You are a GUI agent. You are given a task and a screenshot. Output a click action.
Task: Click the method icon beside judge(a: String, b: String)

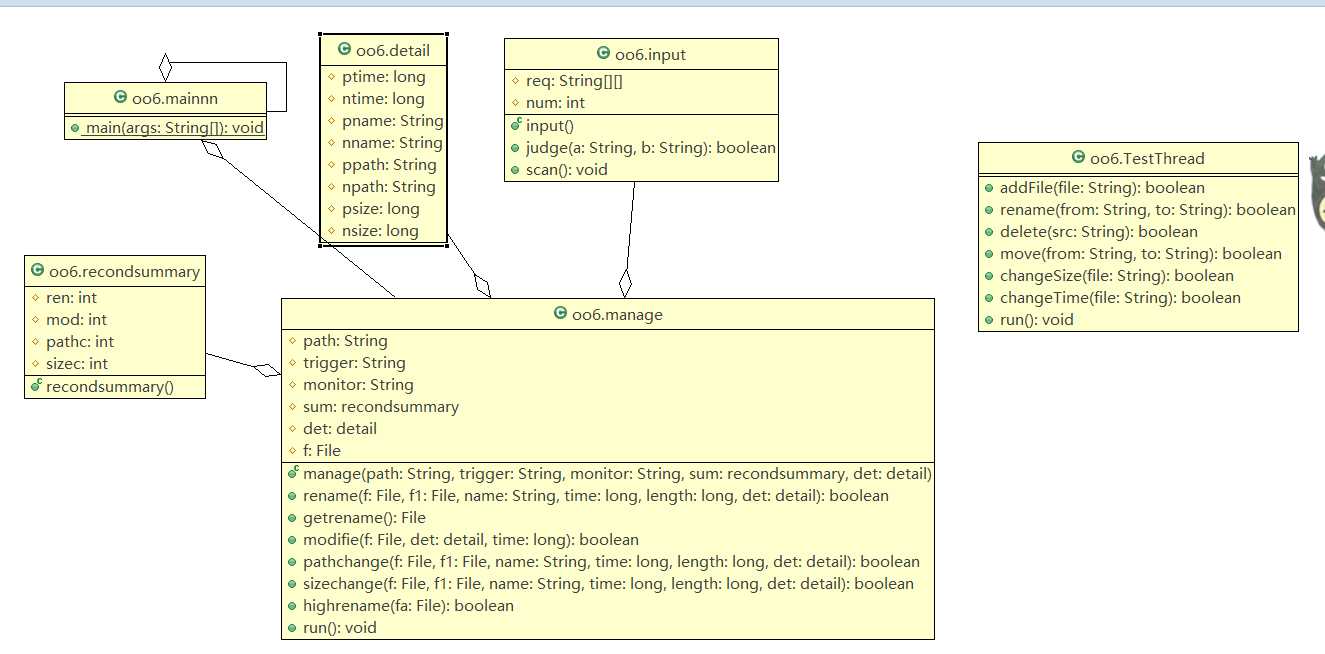coord(516,148)
